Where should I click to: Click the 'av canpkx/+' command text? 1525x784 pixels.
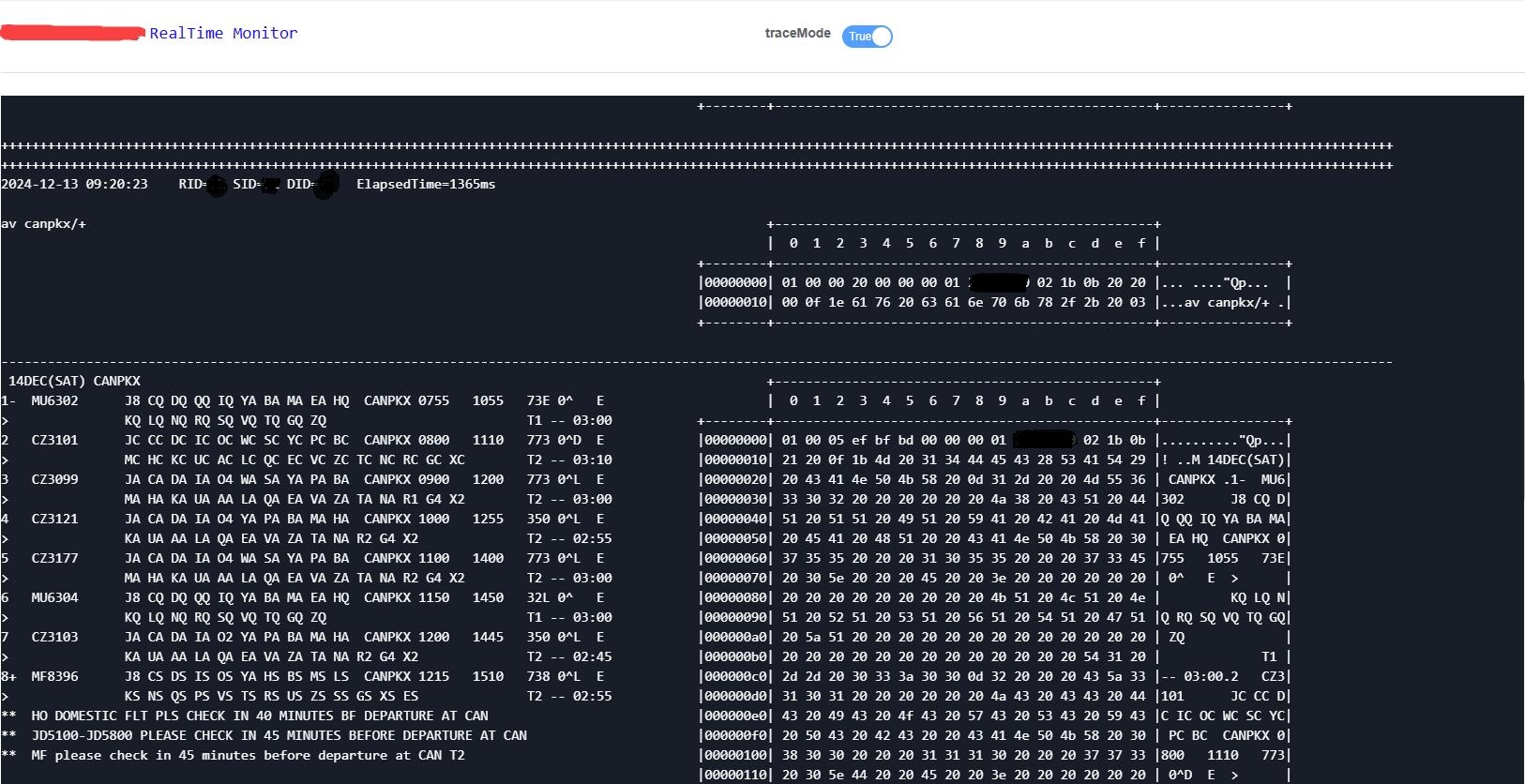pyautogui.click(x=44, y=224)
